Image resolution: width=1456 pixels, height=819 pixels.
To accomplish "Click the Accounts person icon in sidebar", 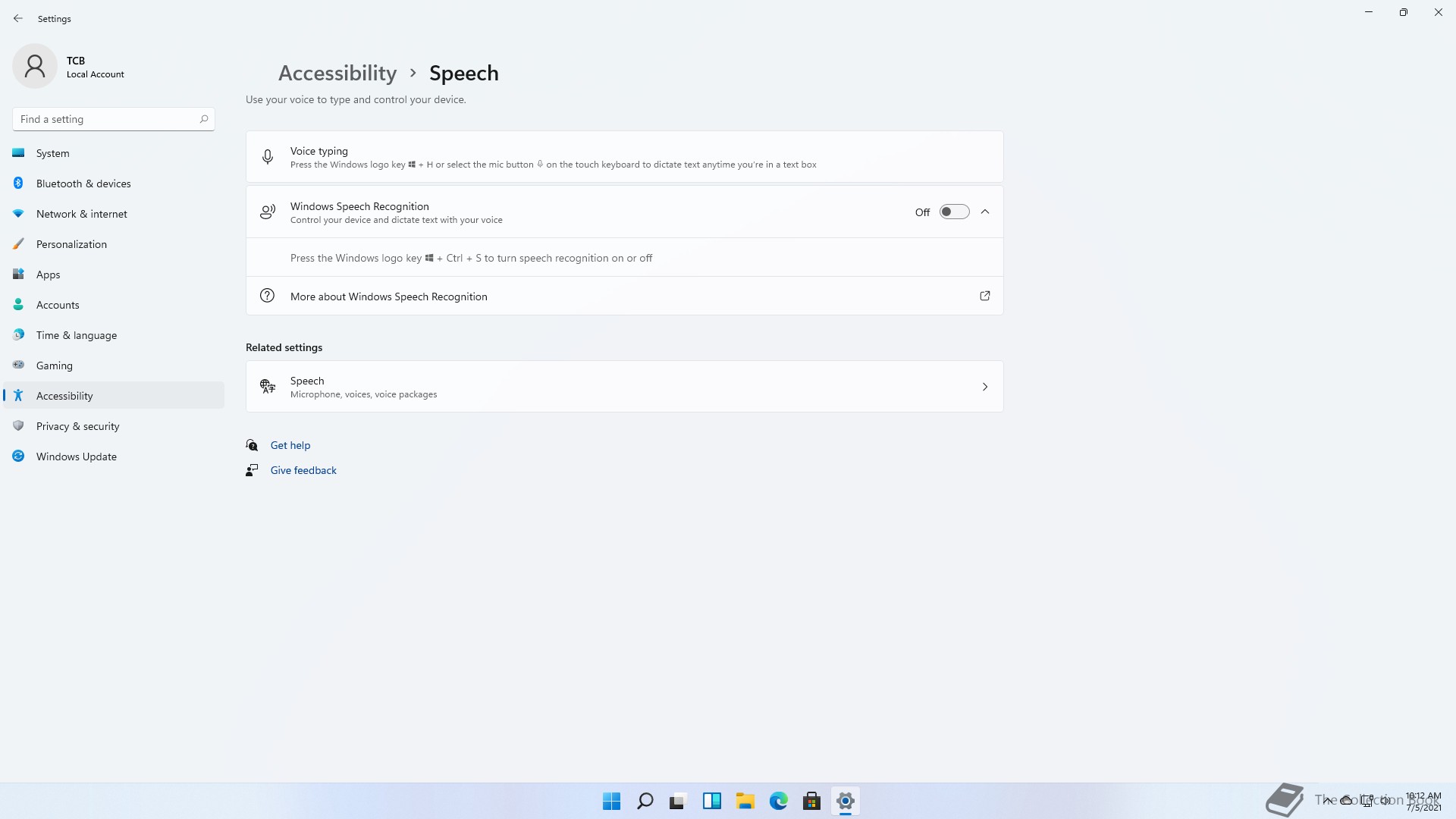I will [x=18, y=305].
